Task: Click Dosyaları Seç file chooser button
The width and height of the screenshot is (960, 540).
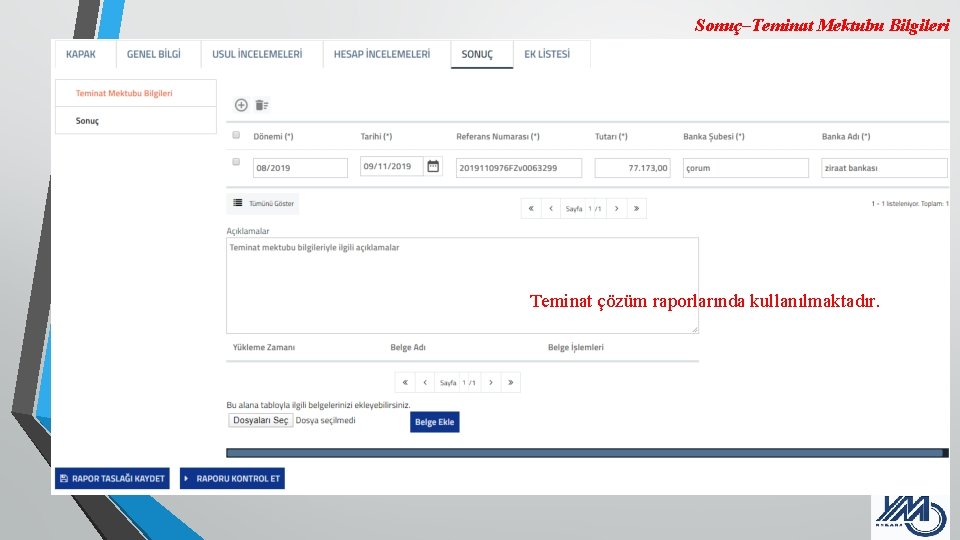Action: (260, 421)
